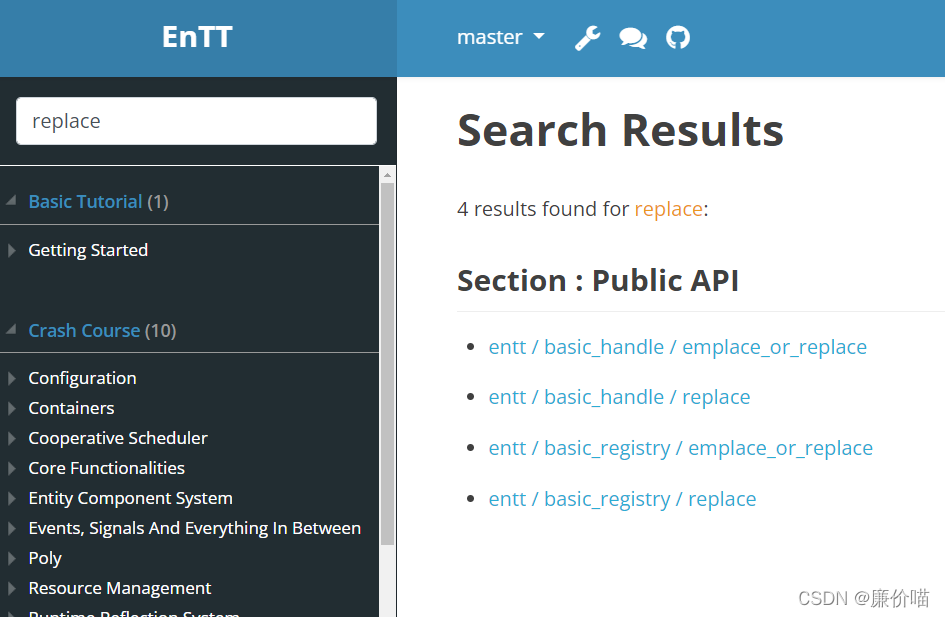Open entt / basic_registry / replace link
The width and height of the screenshot is (945, 617).
pos(622,499)
